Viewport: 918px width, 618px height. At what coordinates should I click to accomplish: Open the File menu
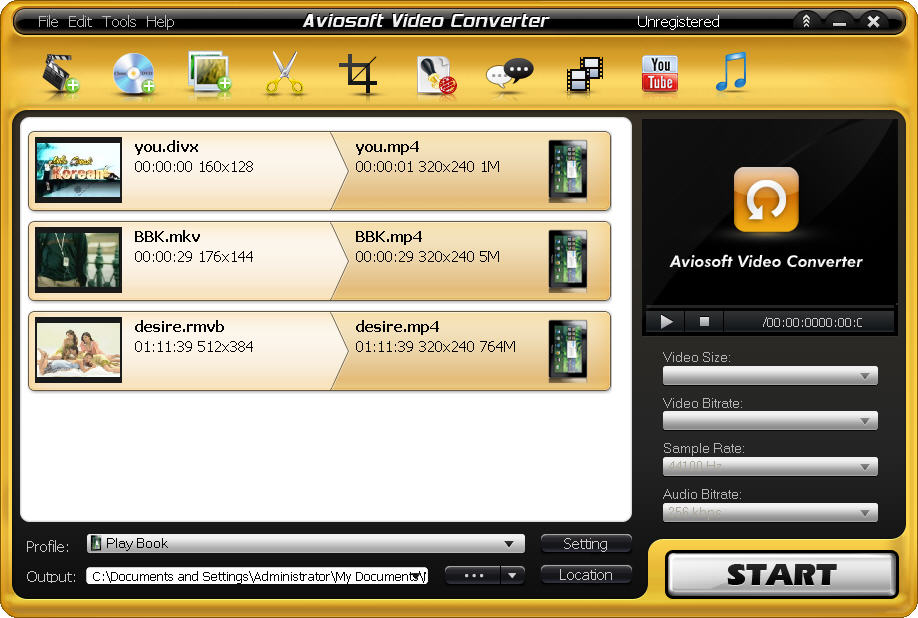[x=48, y=22]
